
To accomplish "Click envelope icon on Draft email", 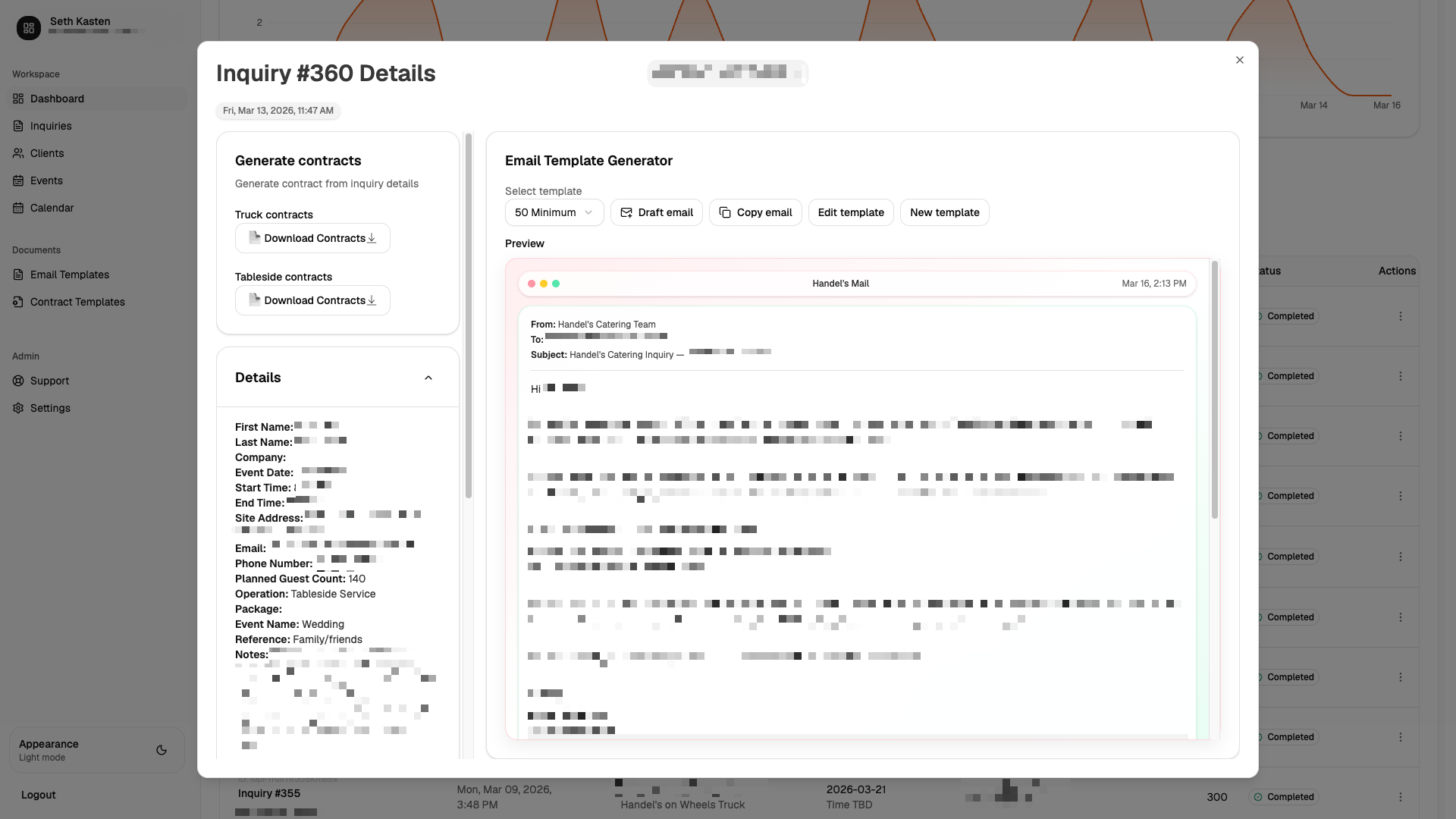I will click(x=626, y=212).
